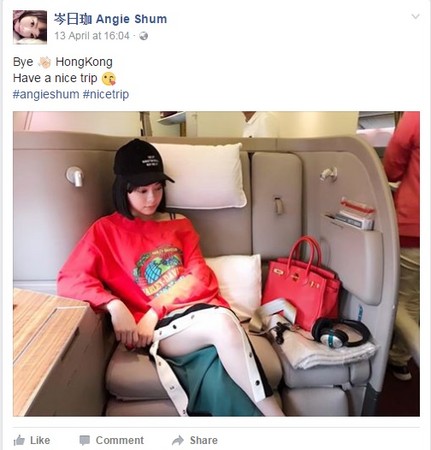Click the globe public privacy icon

point(144,36)
